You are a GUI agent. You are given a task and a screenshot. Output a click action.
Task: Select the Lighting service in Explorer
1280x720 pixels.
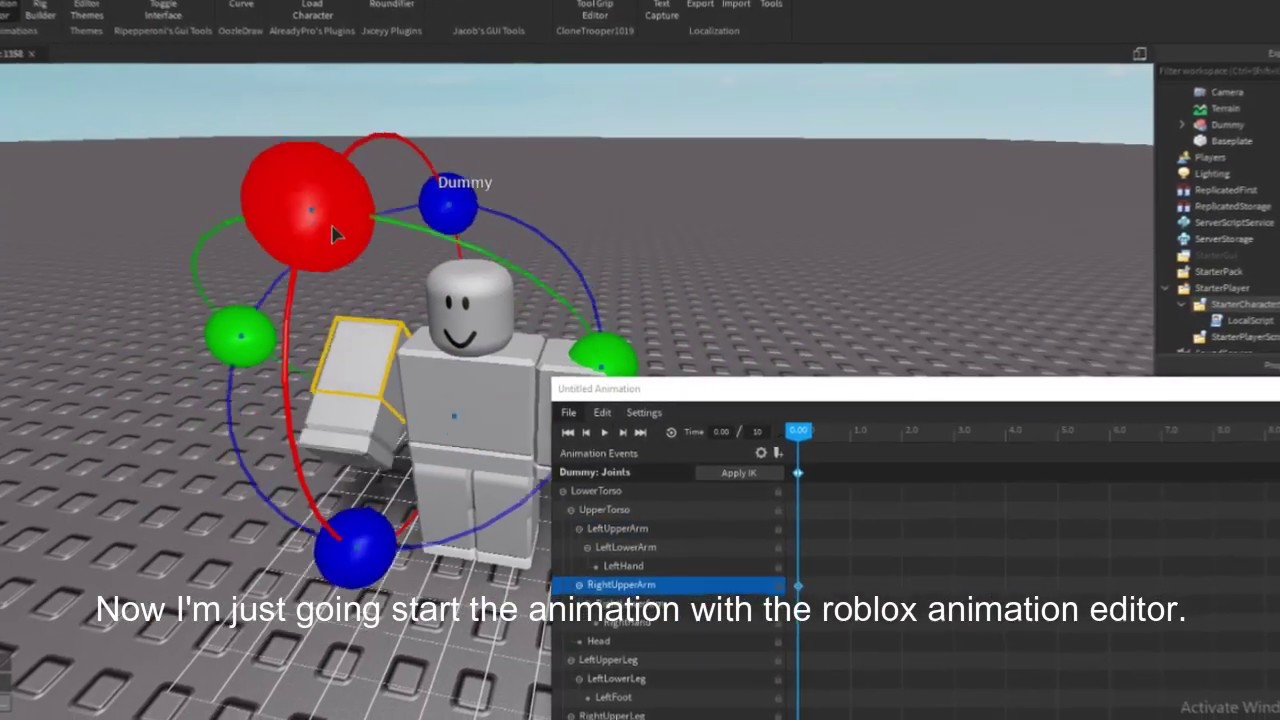(1212, 174)
